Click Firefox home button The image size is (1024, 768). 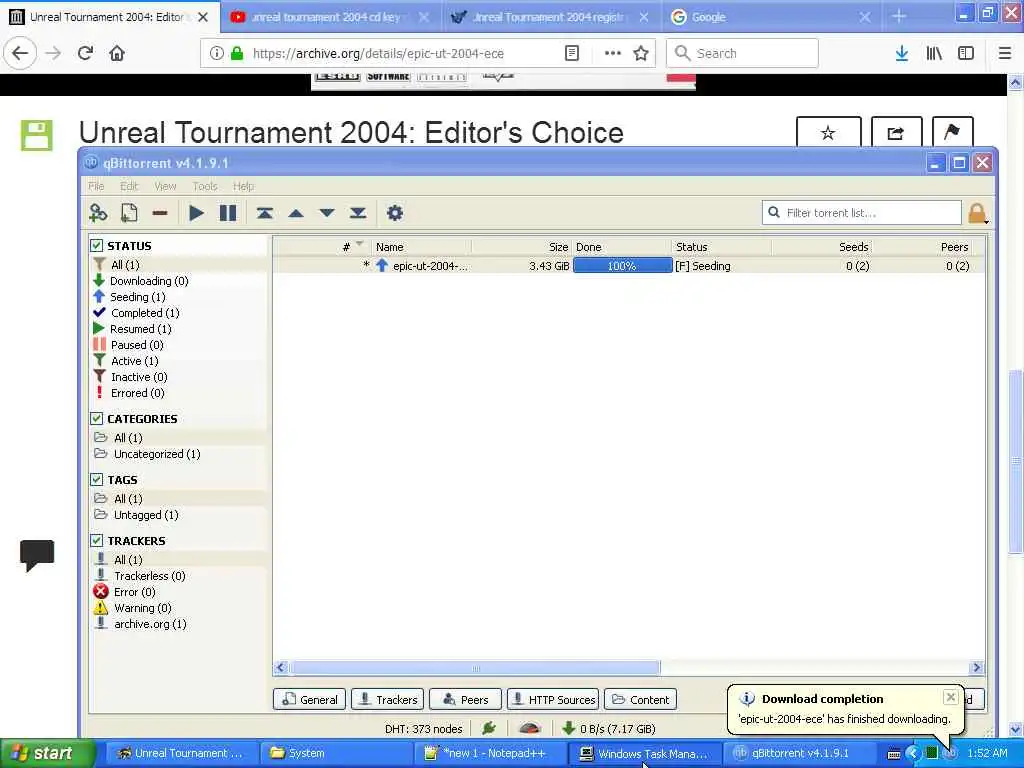click(117, 53)
